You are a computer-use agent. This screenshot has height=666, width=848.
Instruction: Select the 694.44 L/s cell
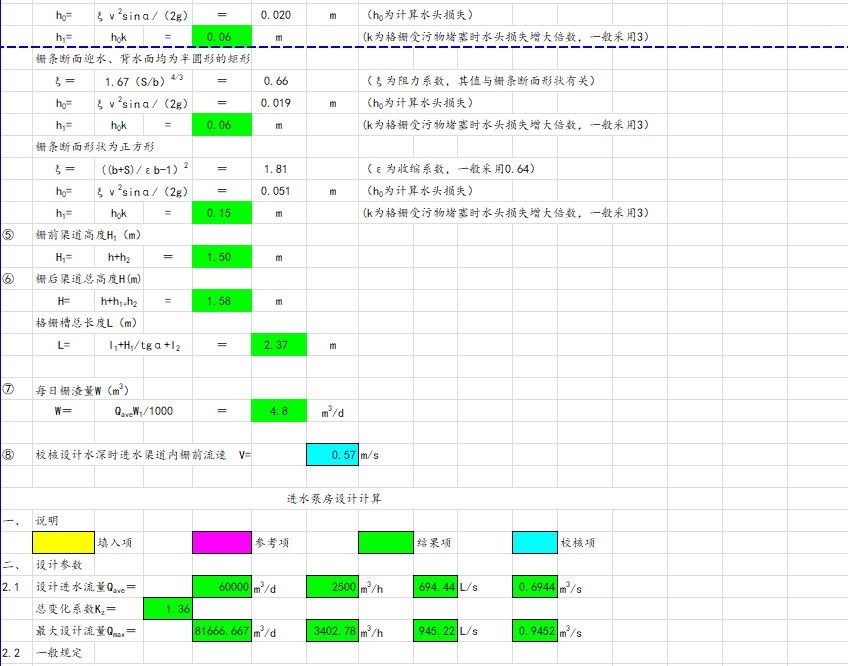click(435, 587)
